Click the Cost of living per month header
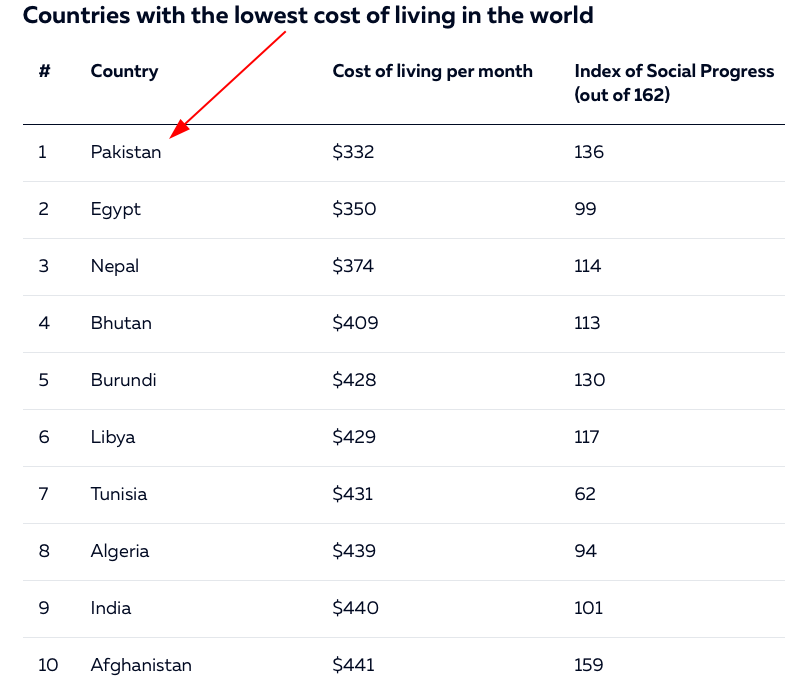 (432, 71)
